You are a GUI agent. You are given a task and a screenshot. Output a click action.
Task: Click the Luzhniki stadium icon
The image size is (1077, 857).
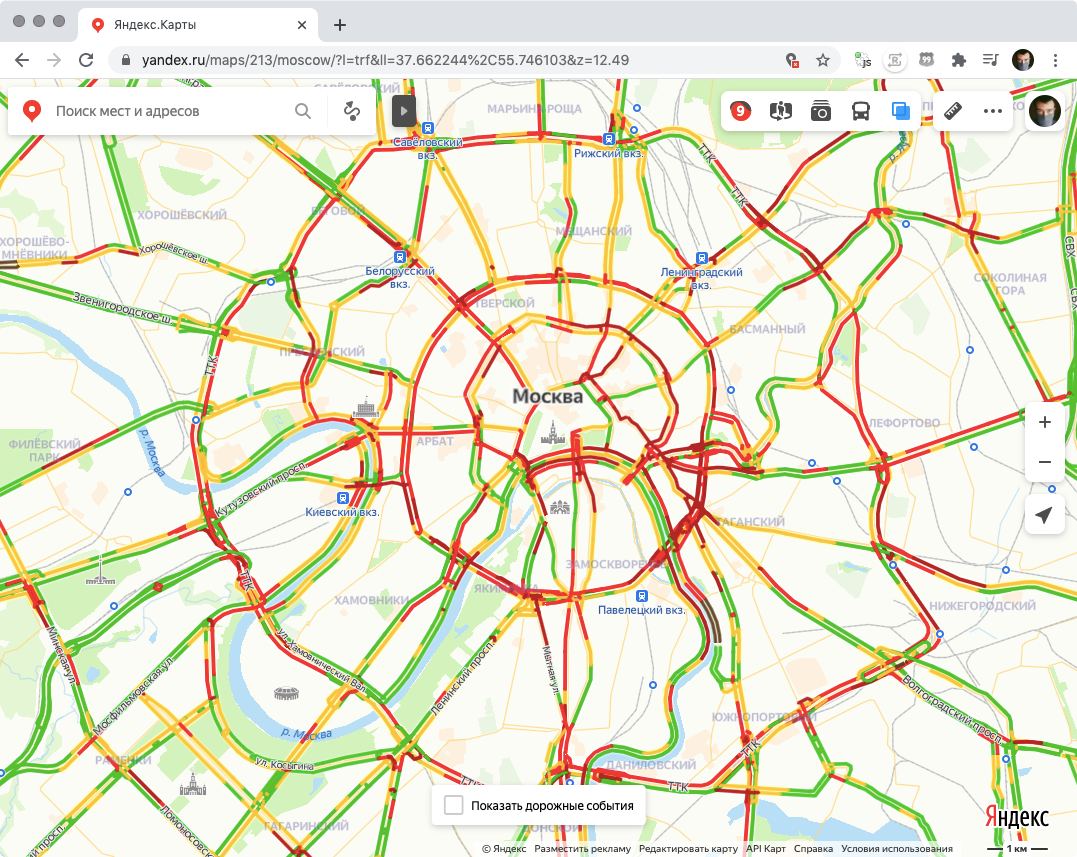[x=286, y=693]
